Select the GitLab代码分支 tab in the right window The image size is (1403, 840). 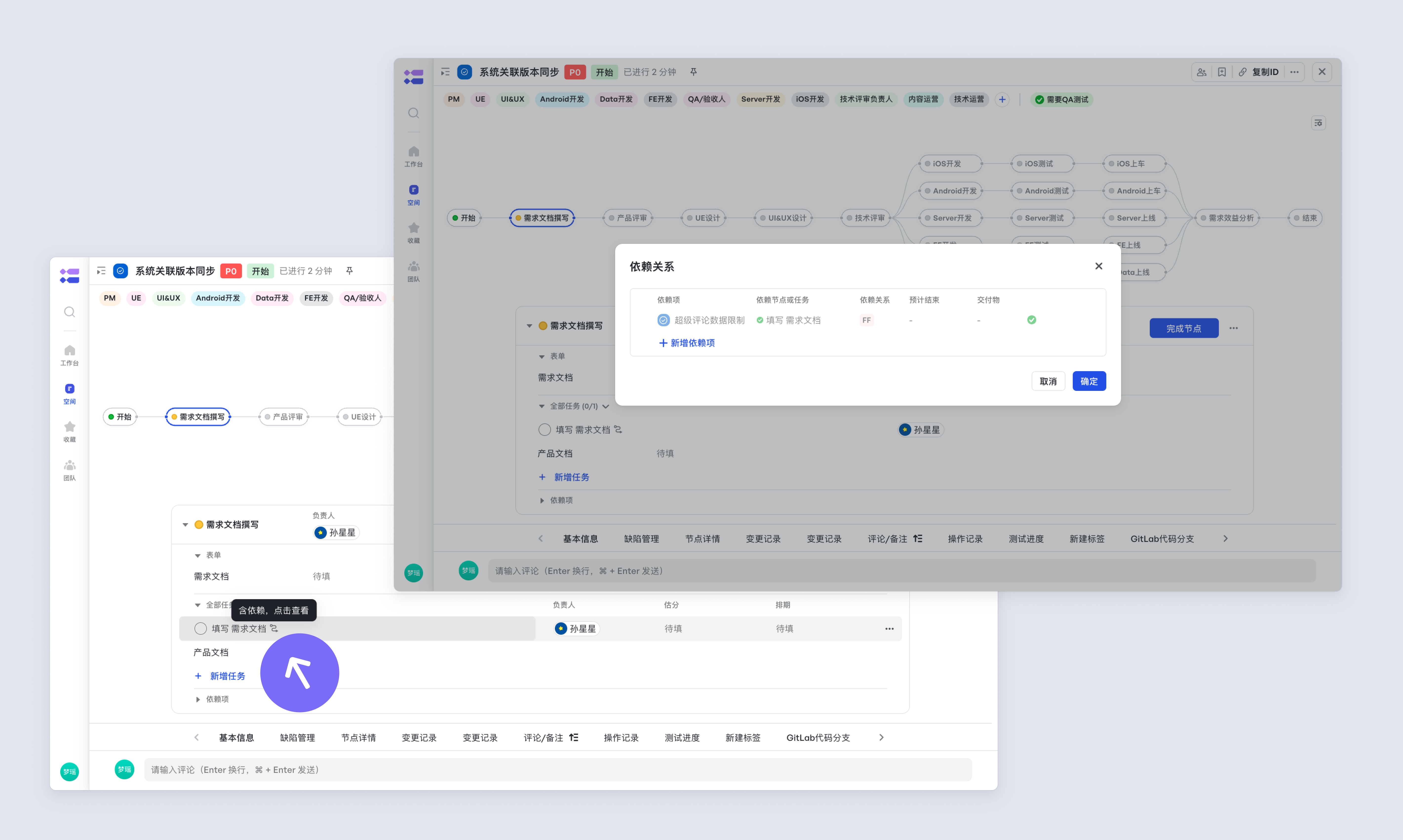(1162, 539)
